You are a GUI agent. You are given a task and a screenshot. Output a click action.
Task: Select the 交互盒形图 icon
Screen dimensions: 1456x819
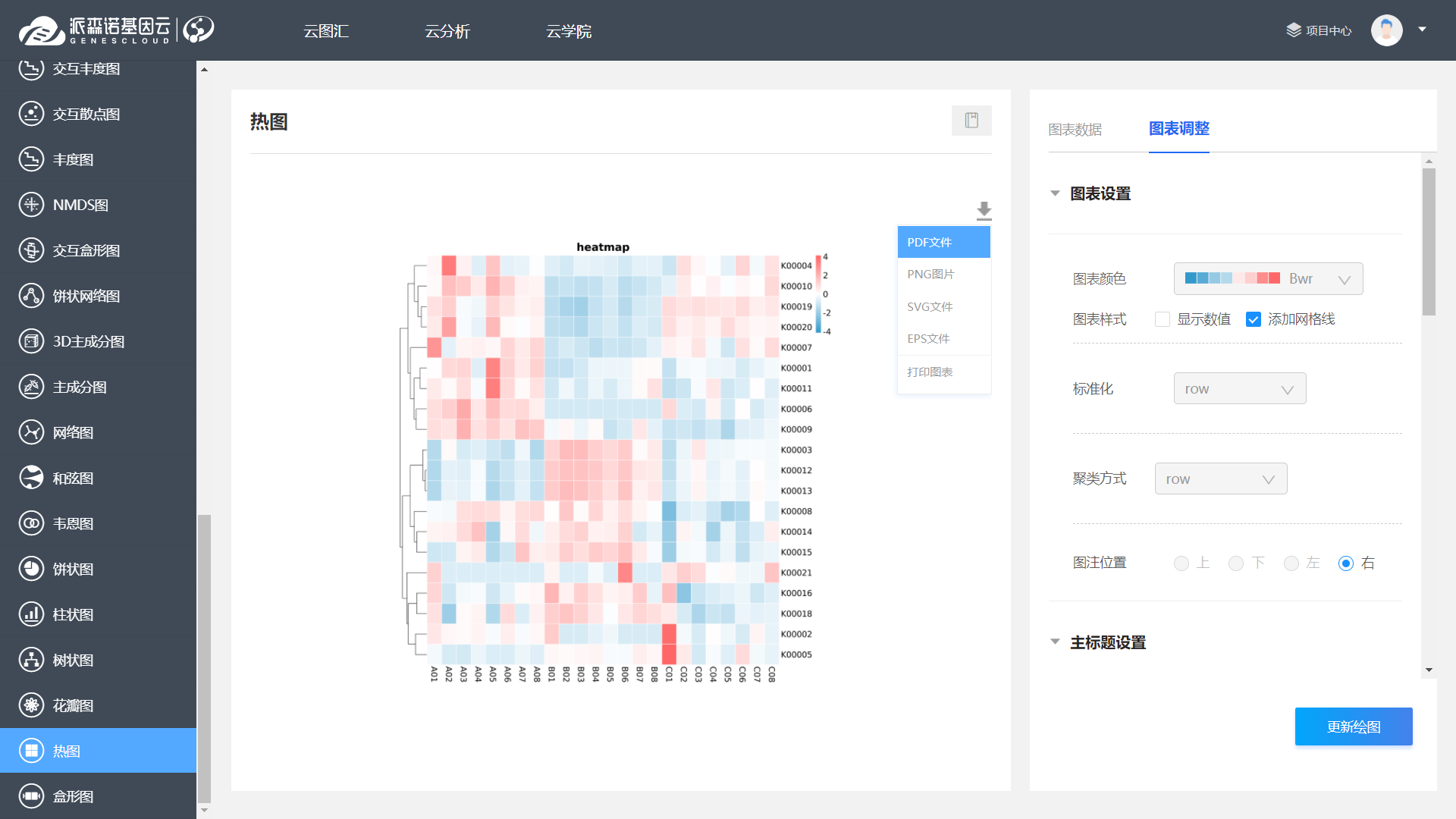tap(31, 250)
